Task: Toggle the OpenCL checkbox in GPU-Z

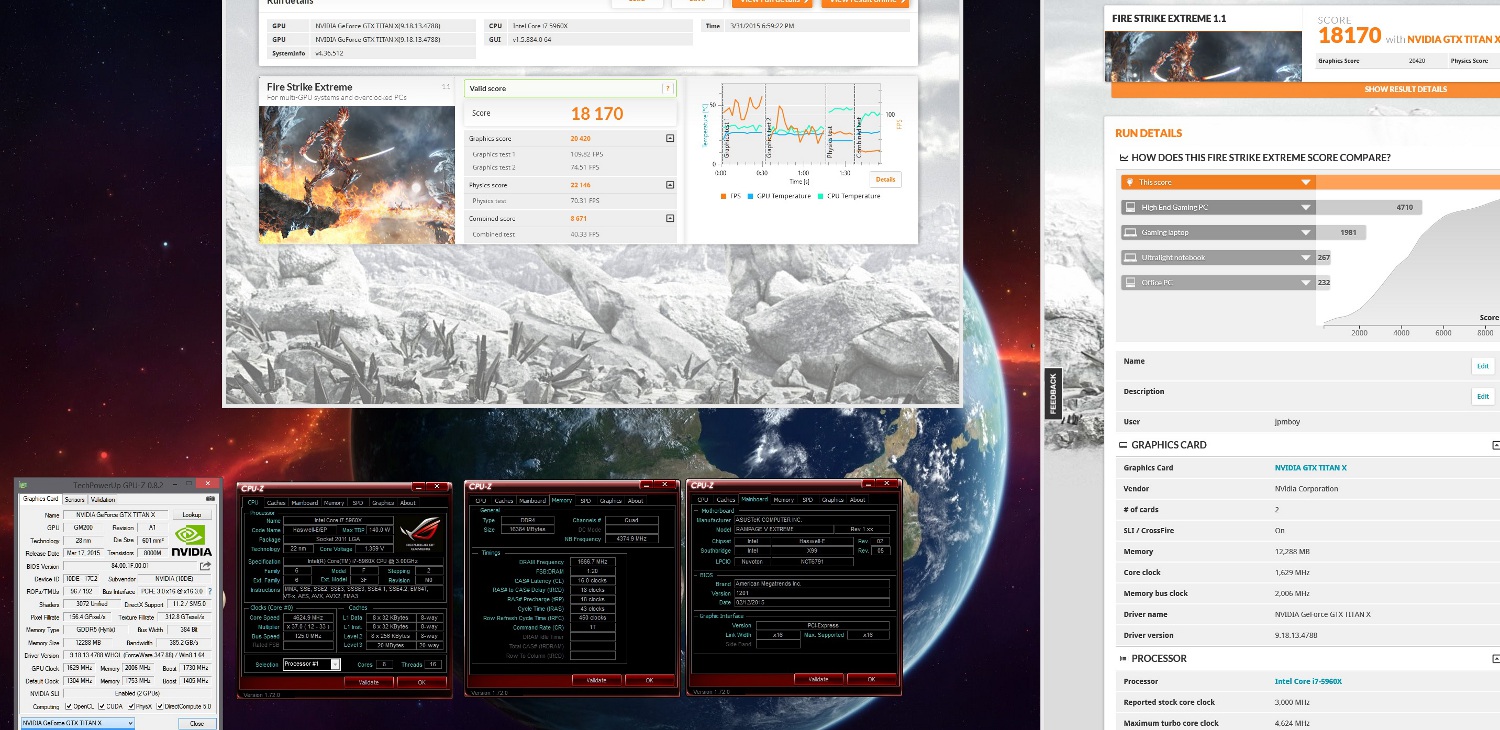Action: pyautogui.click(x=69, y=706)
